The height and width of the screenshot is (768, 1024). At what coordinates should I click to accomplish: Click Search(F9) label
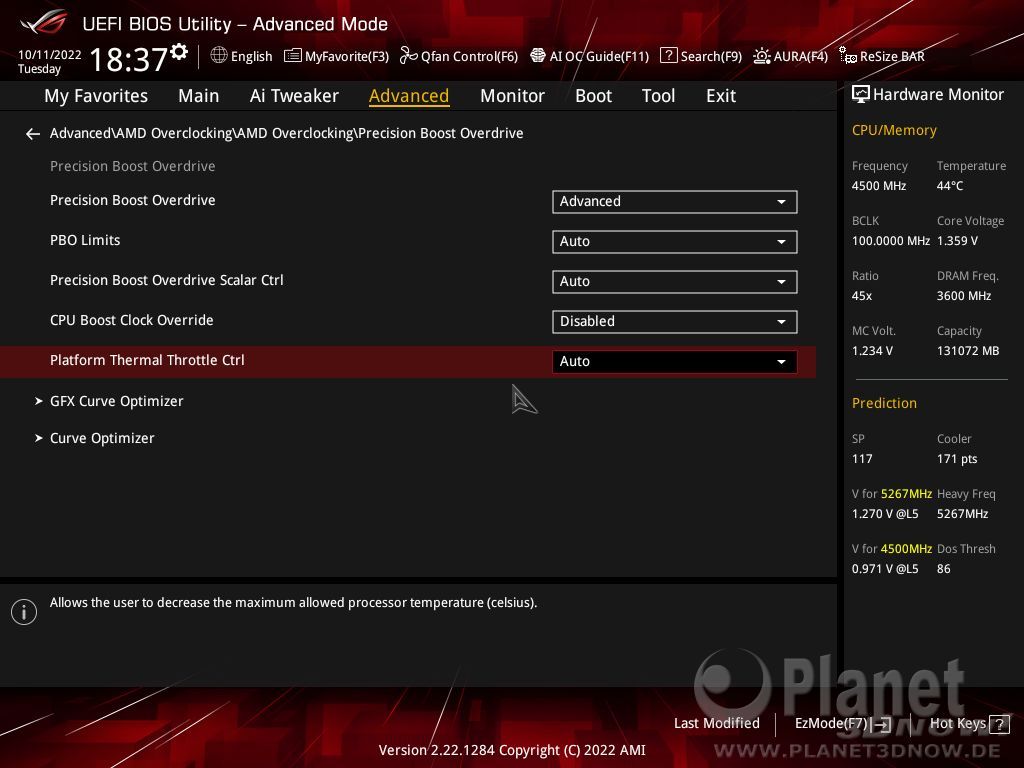click(x=711, y=57)
